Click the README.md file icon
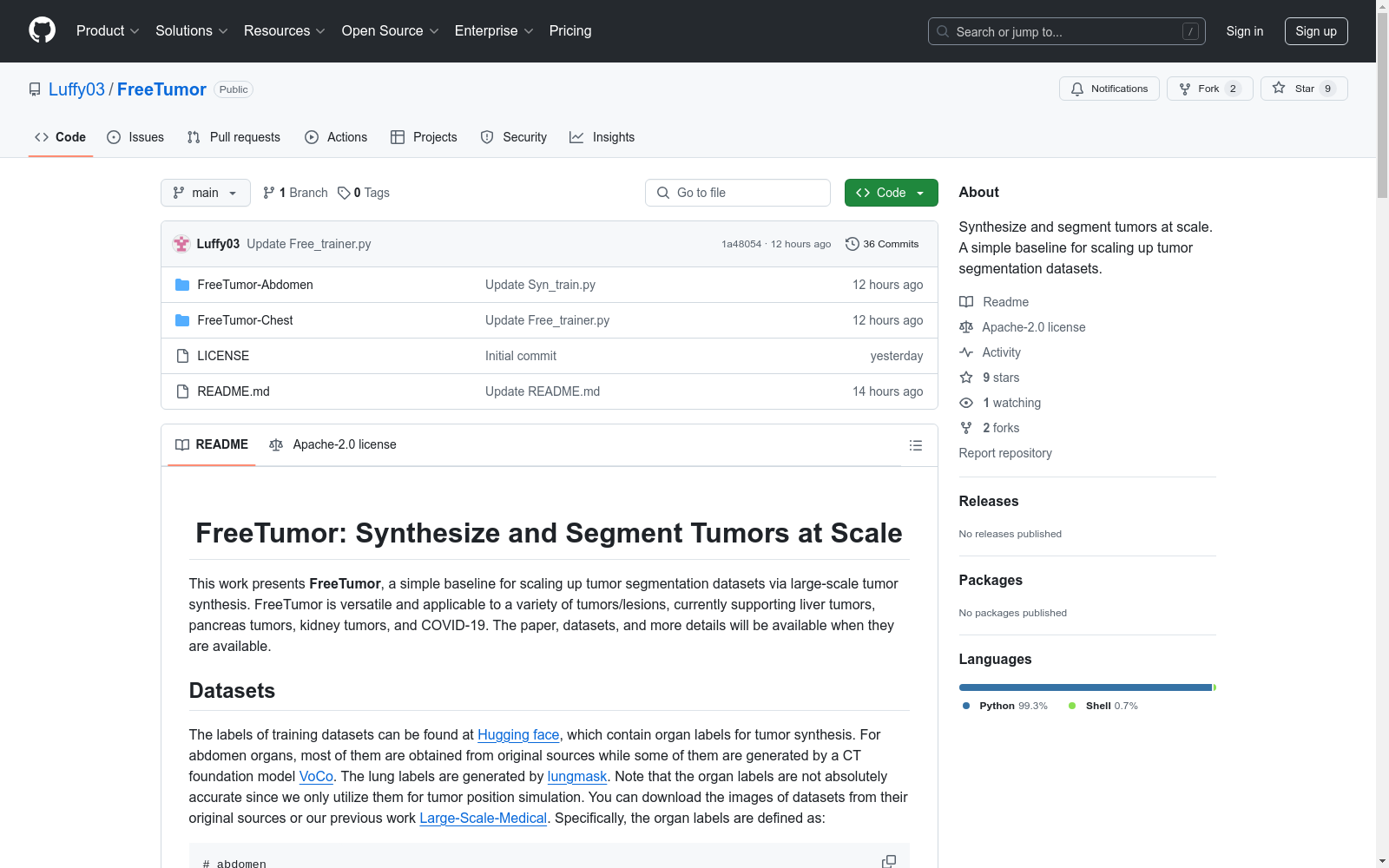Screen dimensions: 1389x868 pos(182,391)
